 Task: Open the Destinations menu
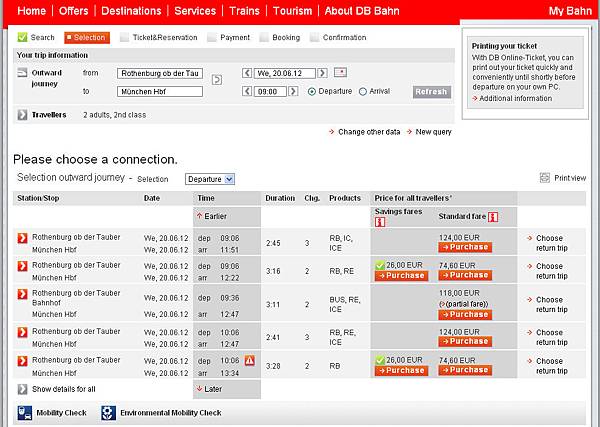point(131,11)
